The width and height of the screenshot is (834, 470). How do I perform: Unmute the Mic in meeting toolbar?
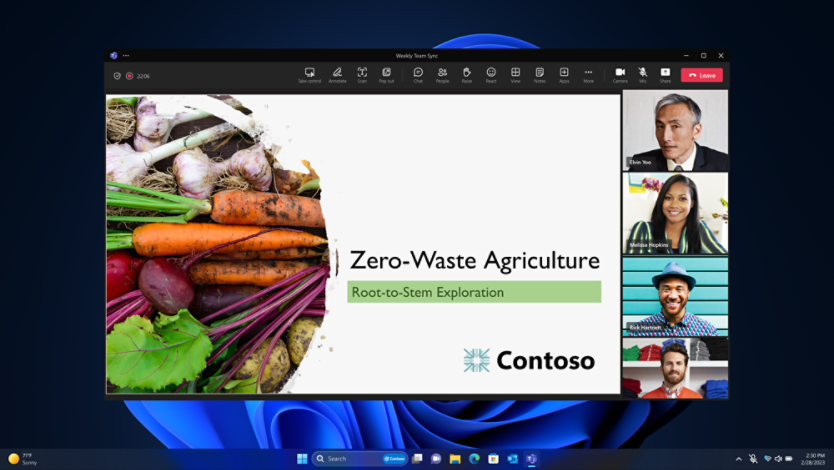coord(643,73)
